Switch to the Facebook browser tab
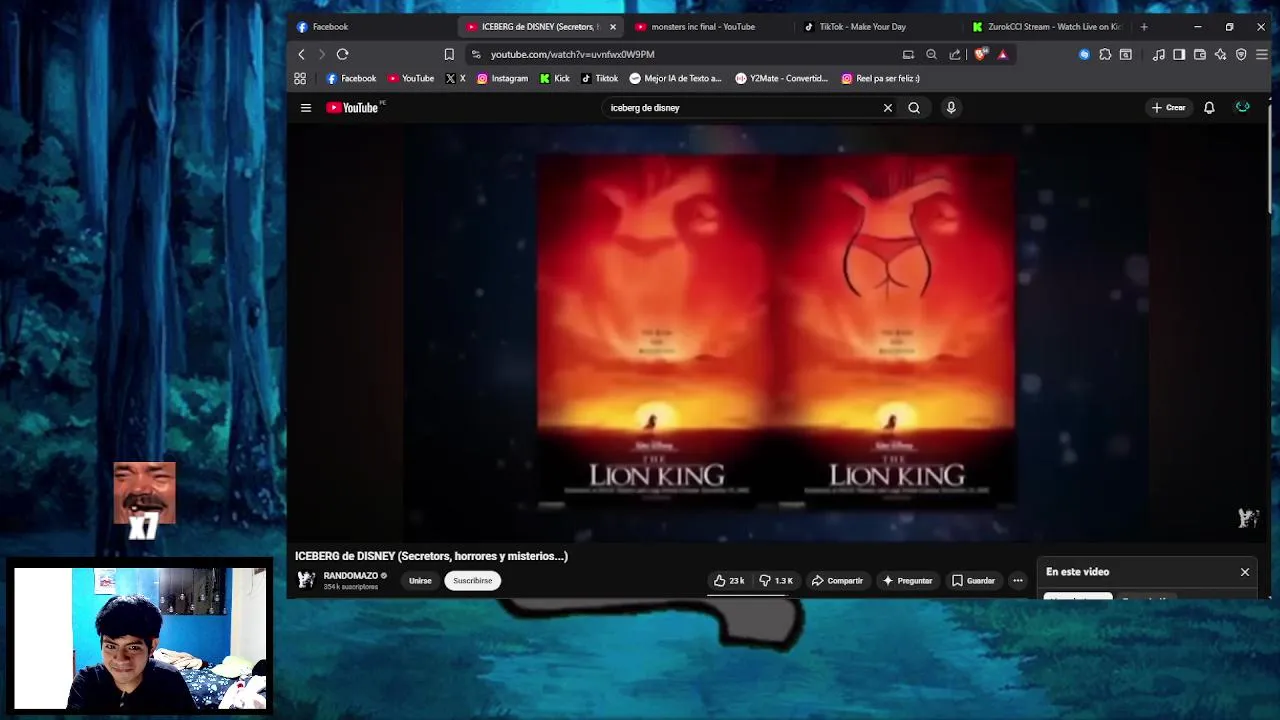This screenshot has width=1280, height=720. (371, 27)
